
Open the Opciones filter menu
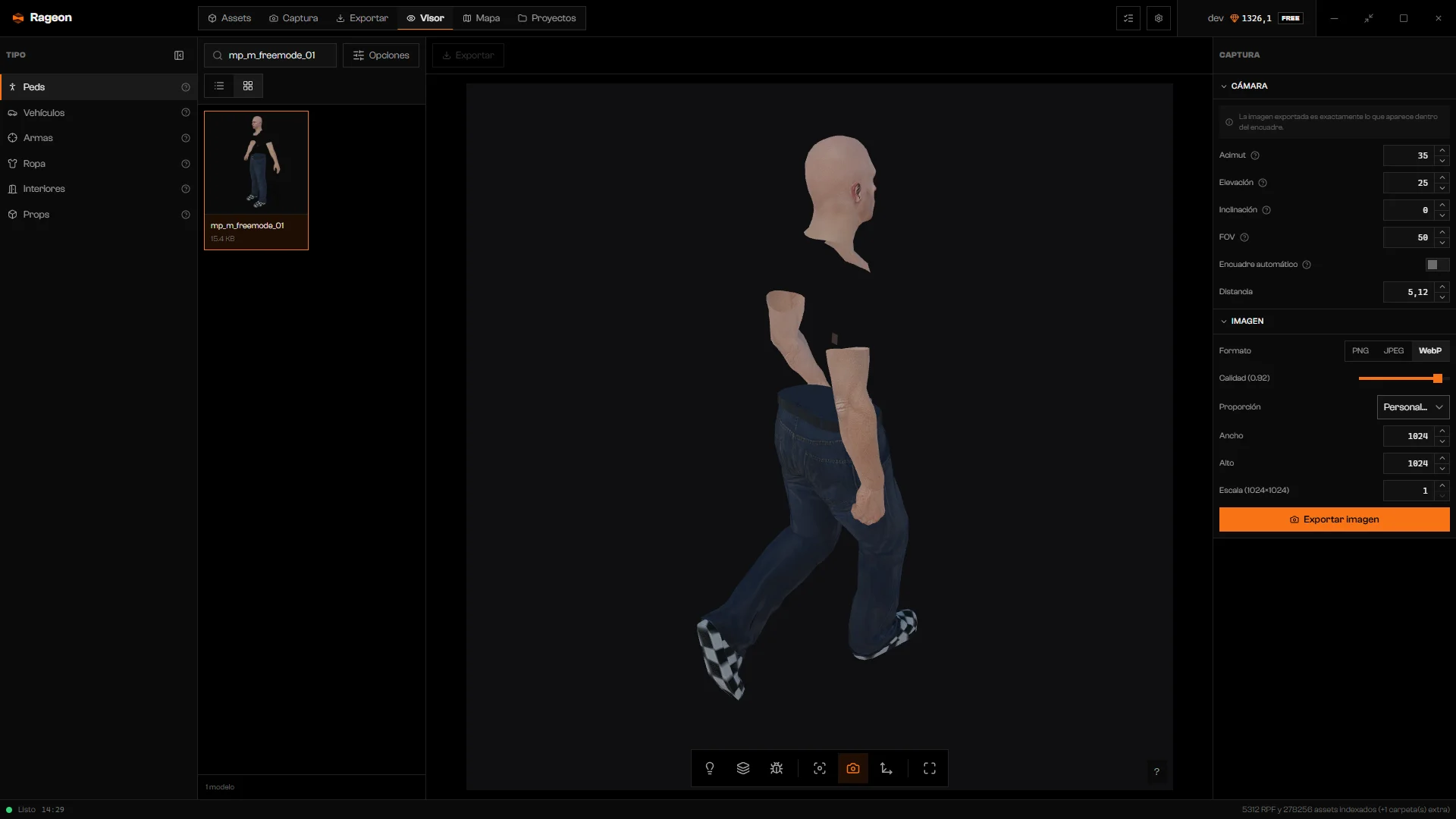click(381, 55)
